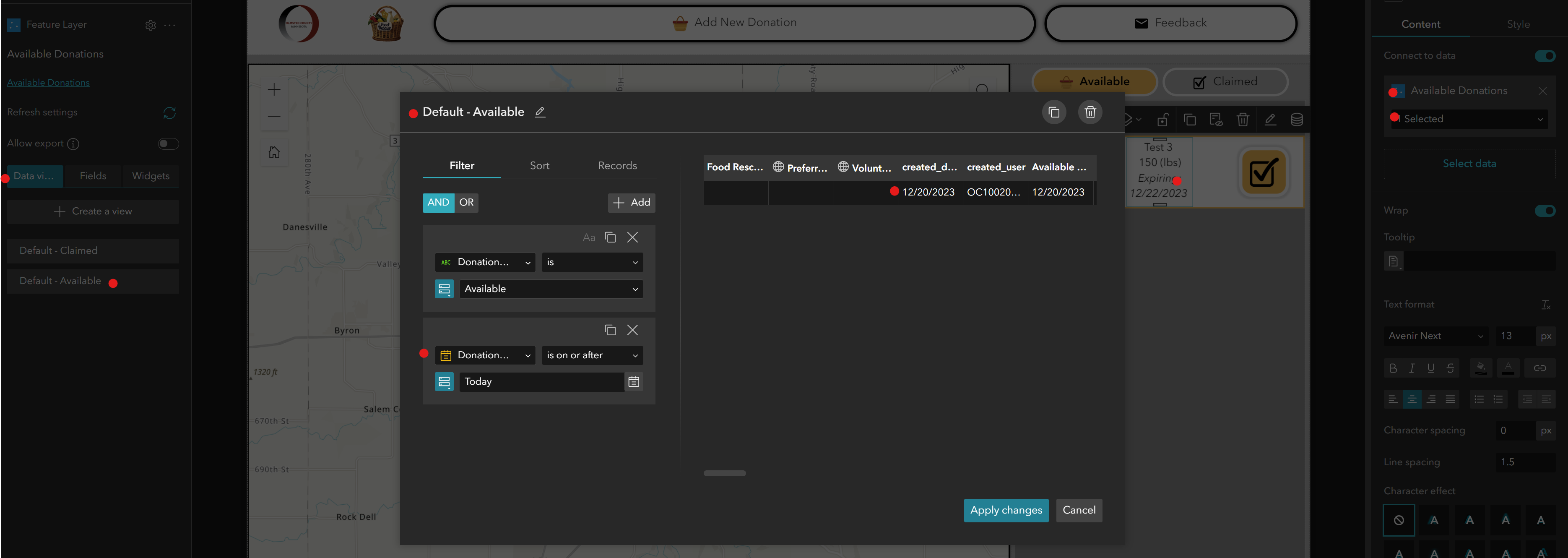Remove the Donation is Available clause
Screen dimensions: 1568x558
point(632,237)
